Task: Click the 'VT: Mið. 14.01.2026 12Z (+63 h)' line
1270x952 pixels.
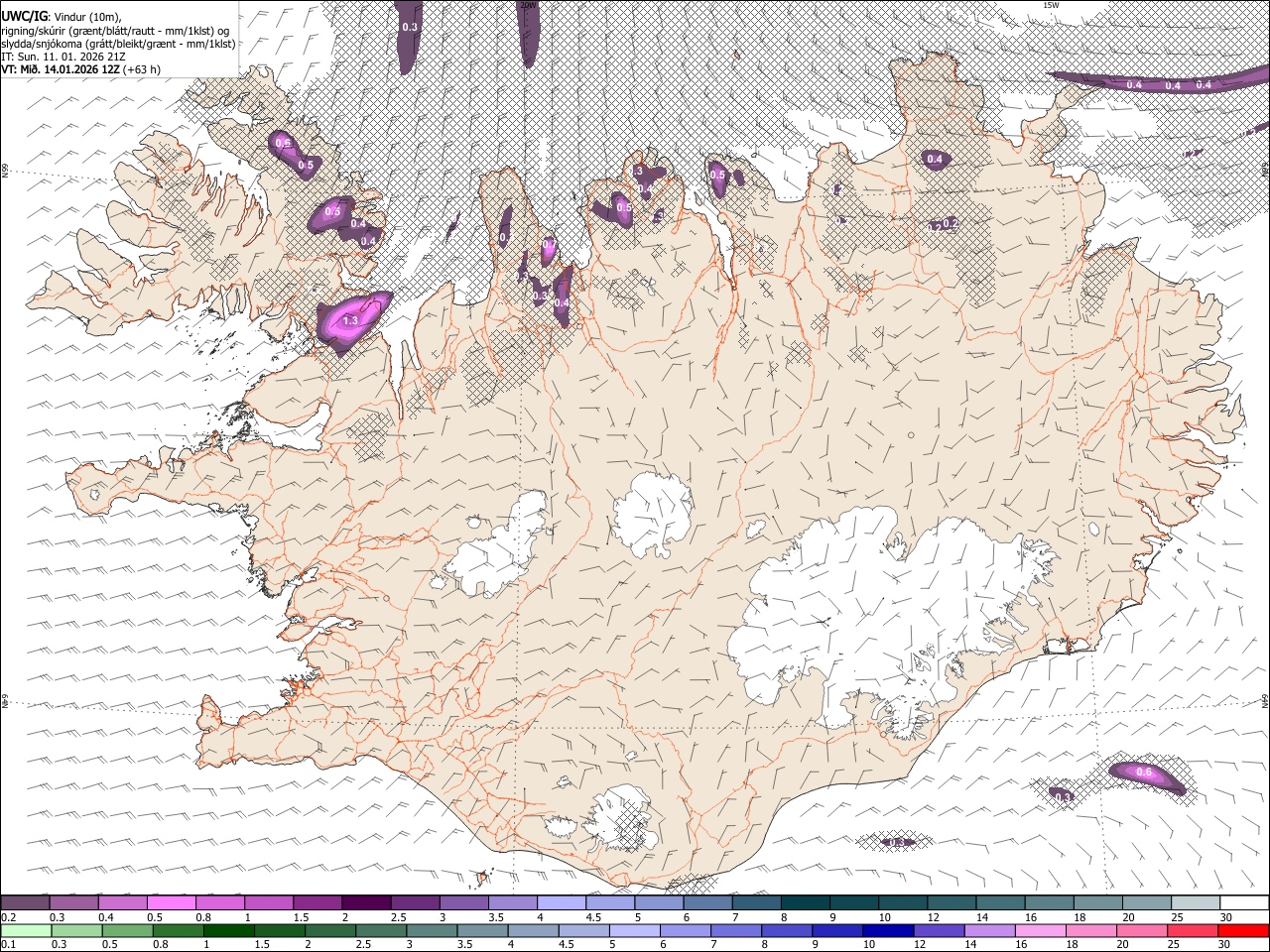Action: 80,69
